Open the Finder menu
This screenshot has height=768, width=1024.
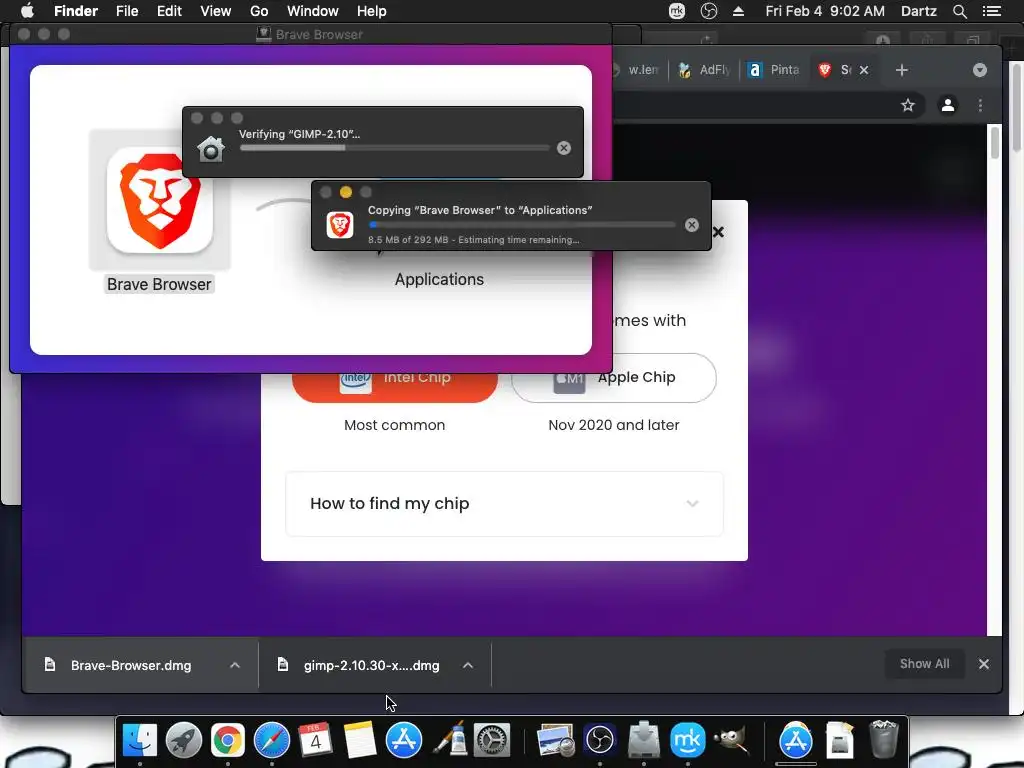76,11
